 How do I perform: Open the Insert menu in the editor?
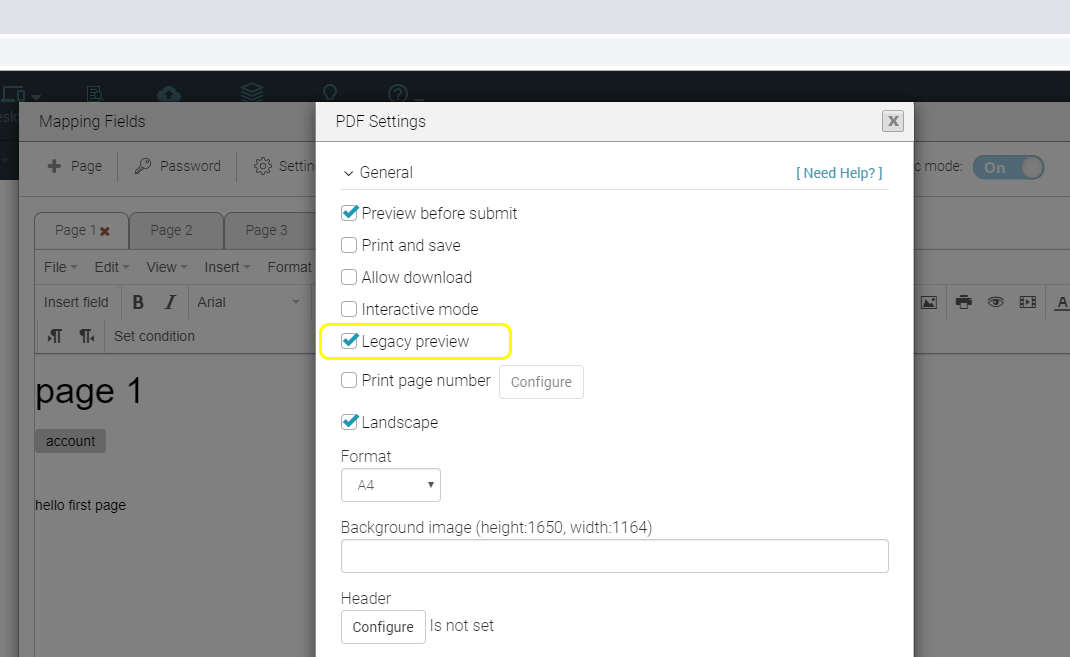tap(224, 267)
